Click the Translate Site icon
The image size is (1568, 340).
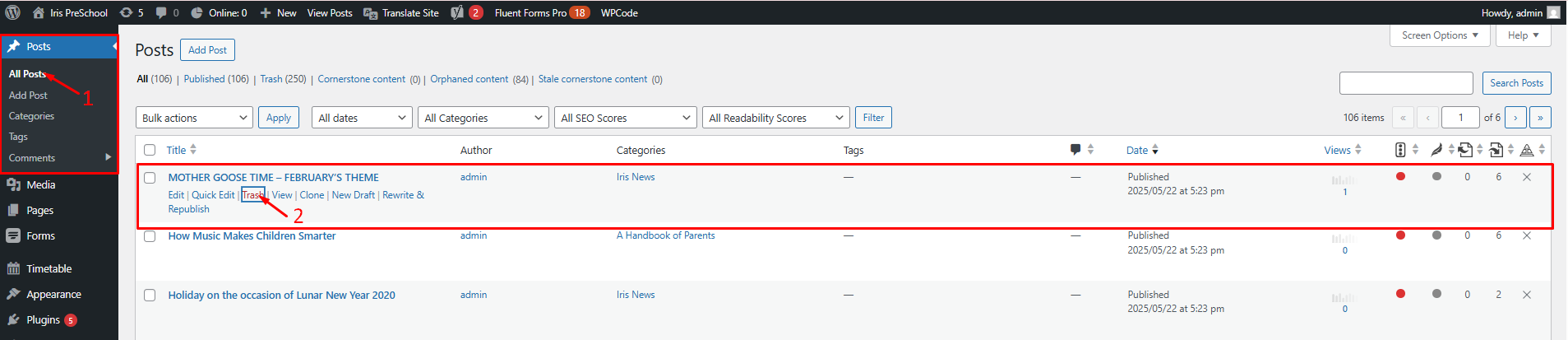[x=371, y=13]
